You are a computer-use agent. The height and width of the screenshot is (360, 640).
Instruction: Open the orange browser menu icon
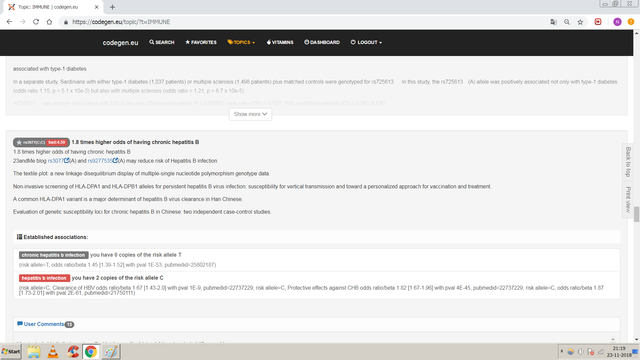(631, 22)
